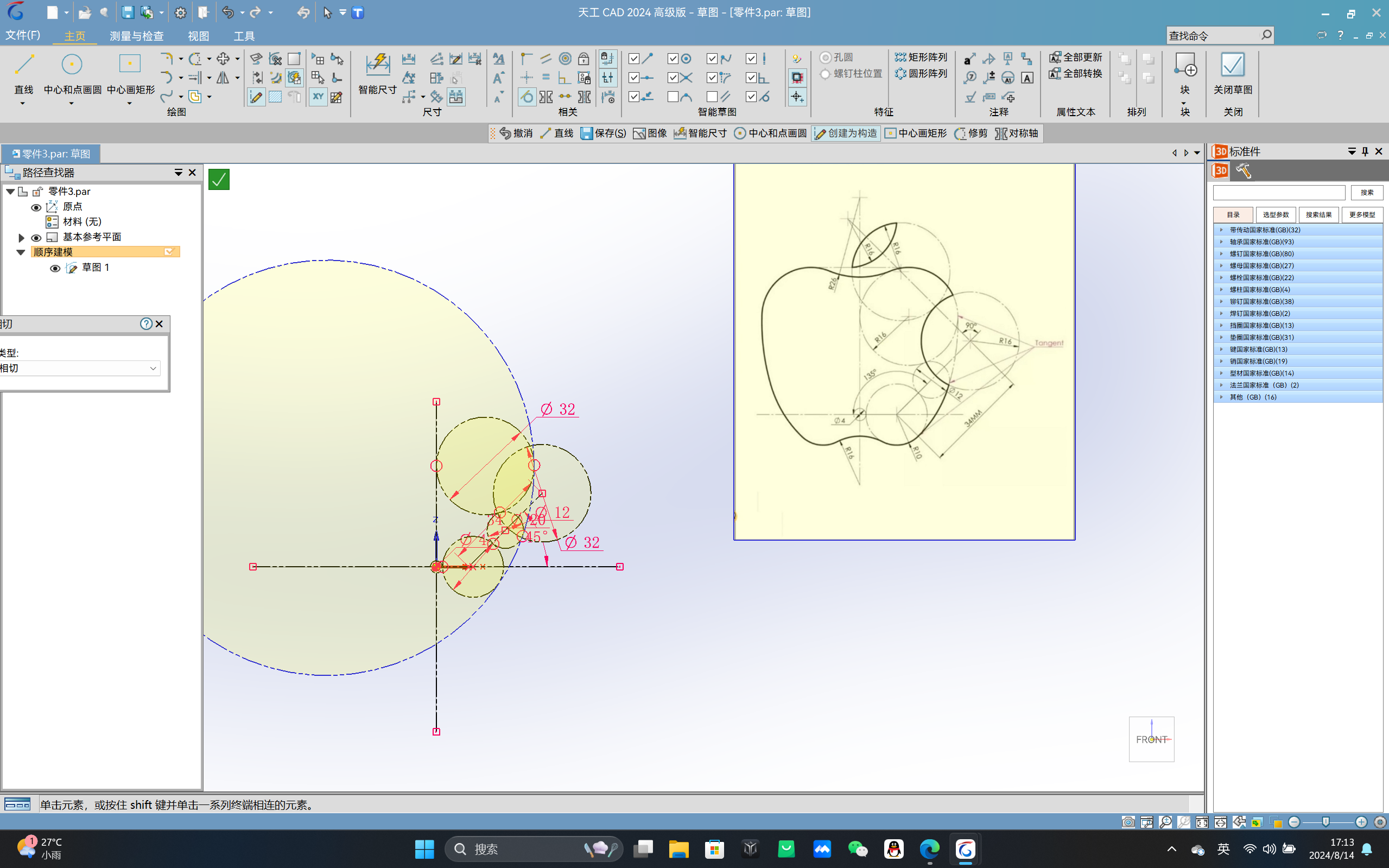
Task: Enable the 对称轴 symmetry toggle
Action: [x=1020, y=133]
